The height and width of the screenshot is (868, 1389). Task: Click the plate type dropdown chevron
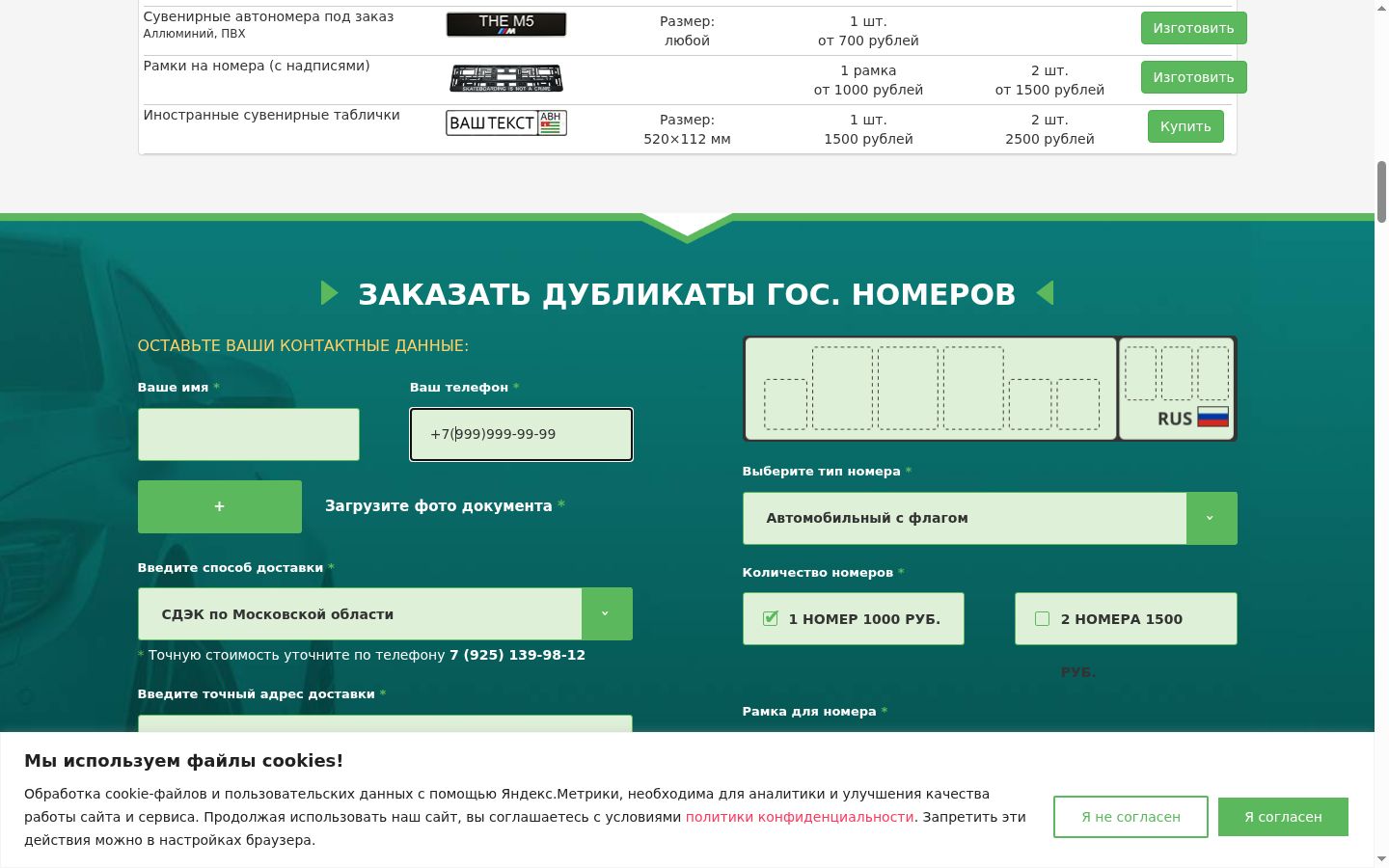1212,518
